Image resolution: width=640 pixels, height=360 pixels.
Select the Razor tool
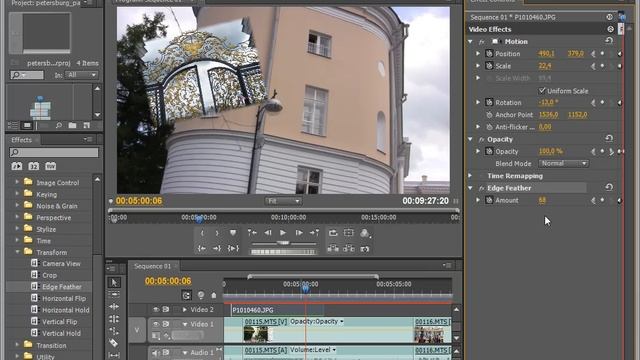[x=114, y=343]
